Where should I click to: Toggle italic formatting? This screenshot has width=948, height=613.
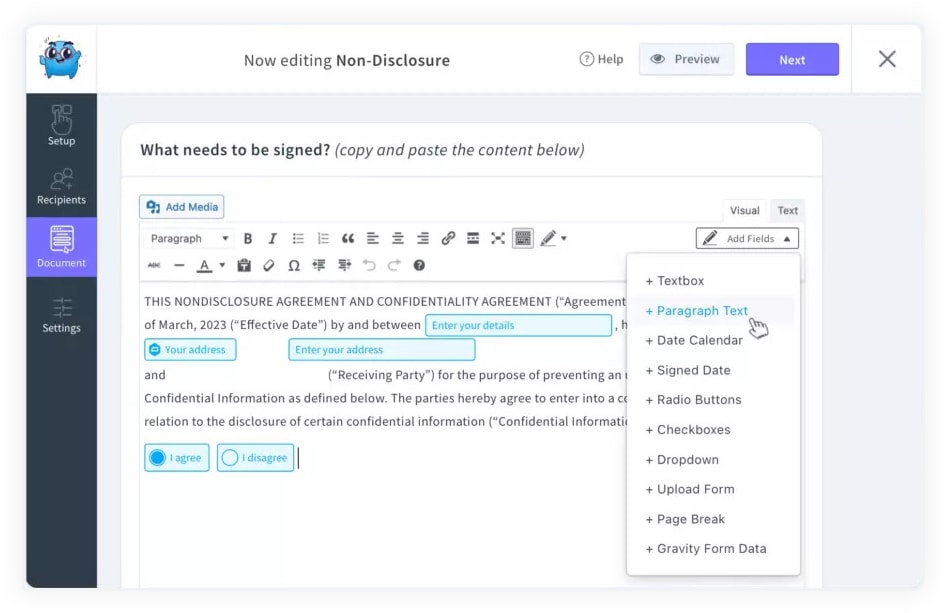tap(272, 238)
